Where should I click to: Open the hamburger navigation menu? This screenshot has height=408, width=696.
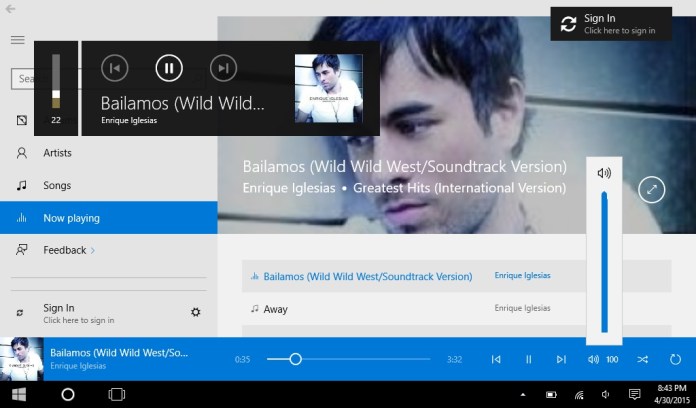[18, 40]
